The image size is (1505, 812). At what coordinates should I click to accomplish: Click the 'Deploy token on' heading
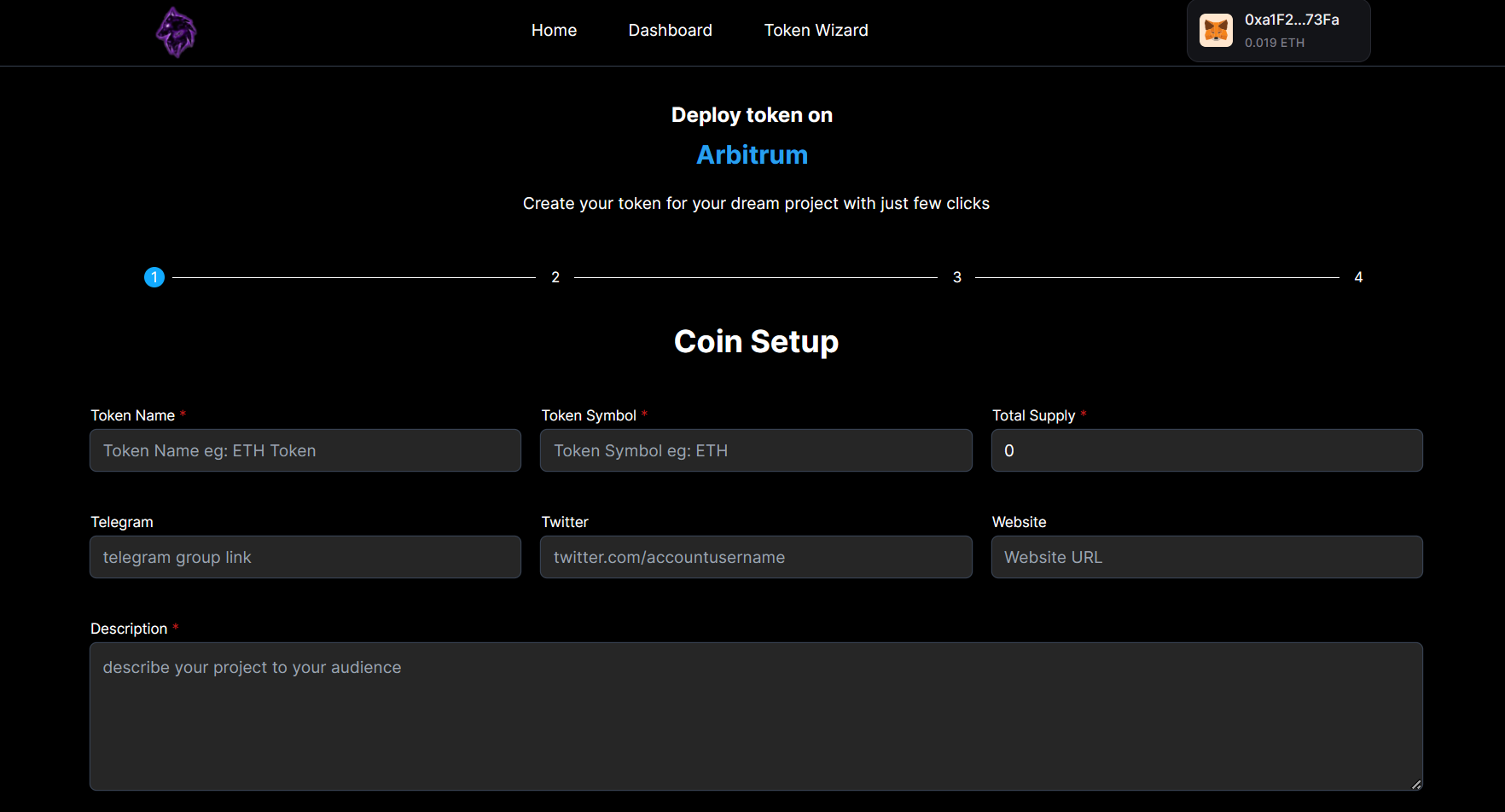point(752,115)
